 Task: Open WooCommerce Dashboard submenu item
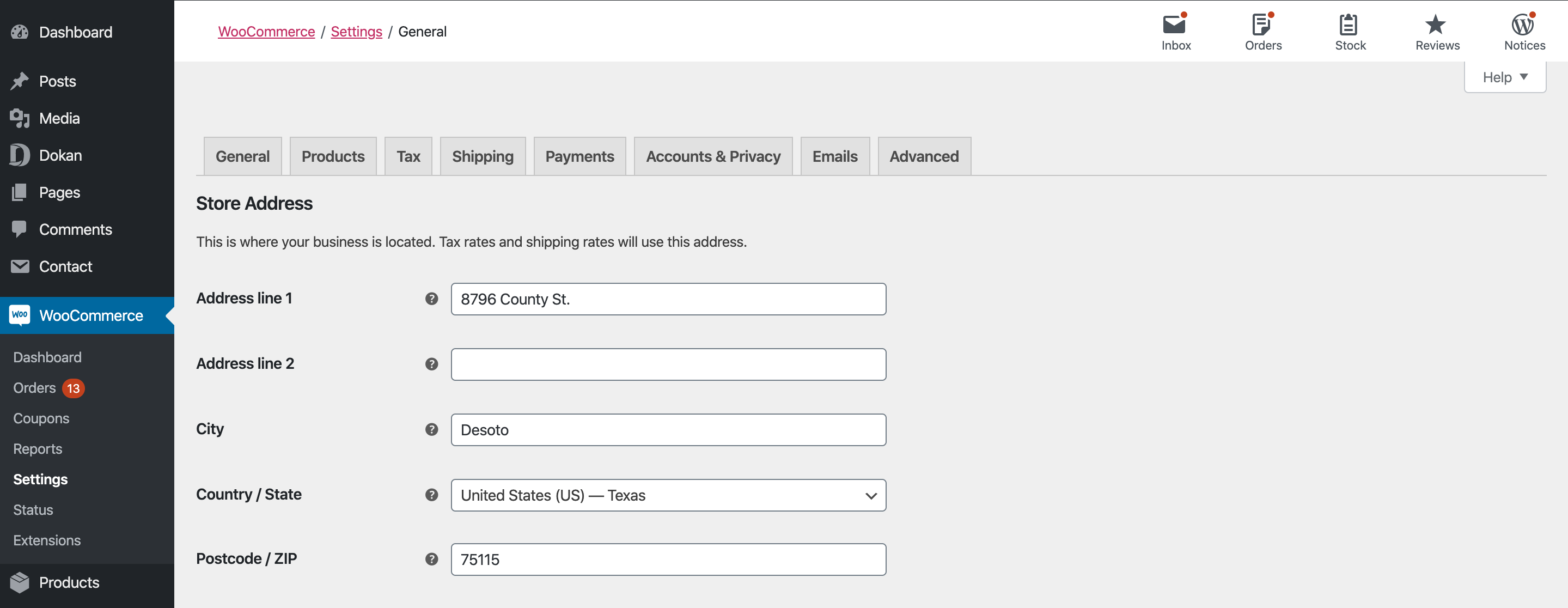[47, 357]
